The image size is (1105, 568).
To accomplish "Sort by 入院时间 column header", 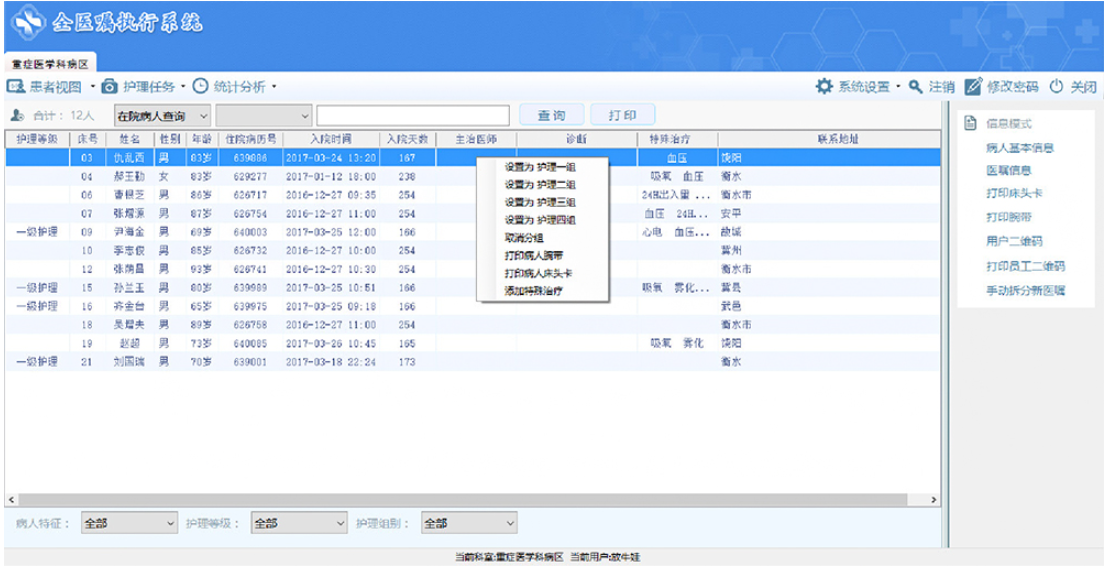I will click(x=331, y=140).
